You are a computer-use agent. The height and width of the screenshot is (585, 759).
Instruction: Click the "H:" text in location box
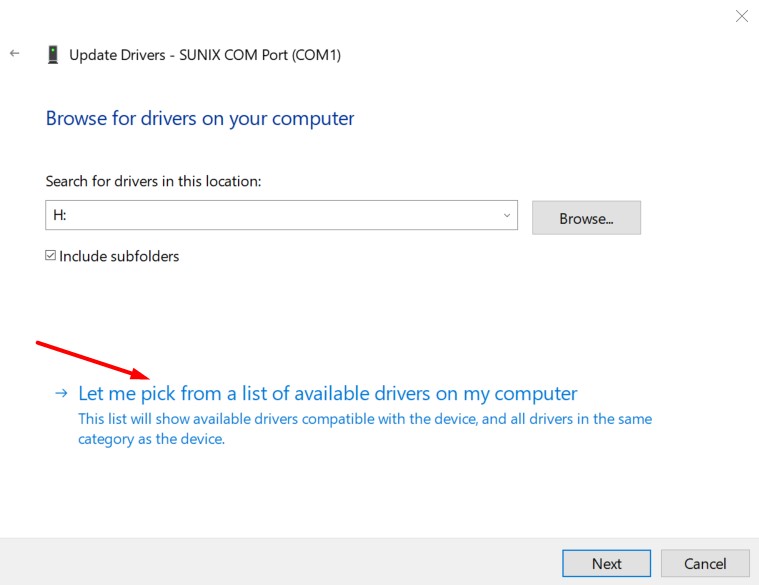[x=60, y=215]
